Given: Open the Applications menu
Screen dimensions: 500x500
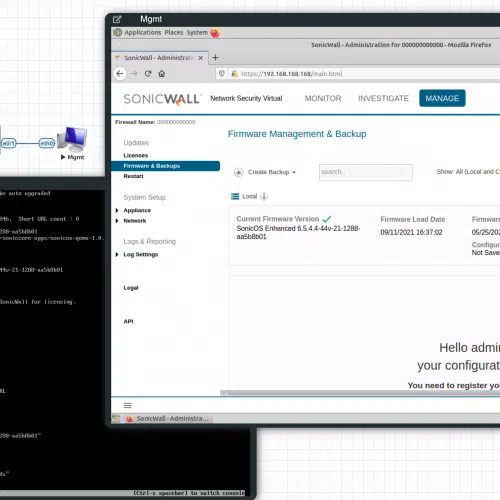Looking at the screenshot, I should [142, 32].
